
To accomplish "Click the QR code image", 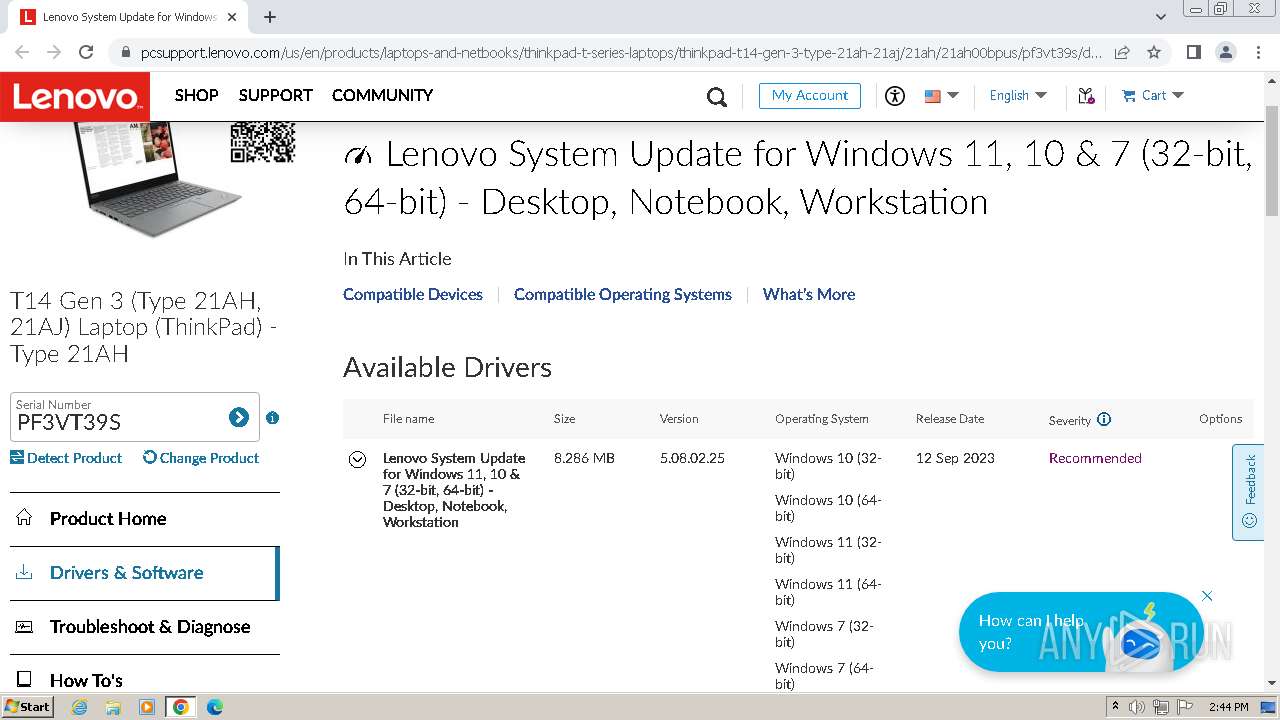I will [263, 142].
